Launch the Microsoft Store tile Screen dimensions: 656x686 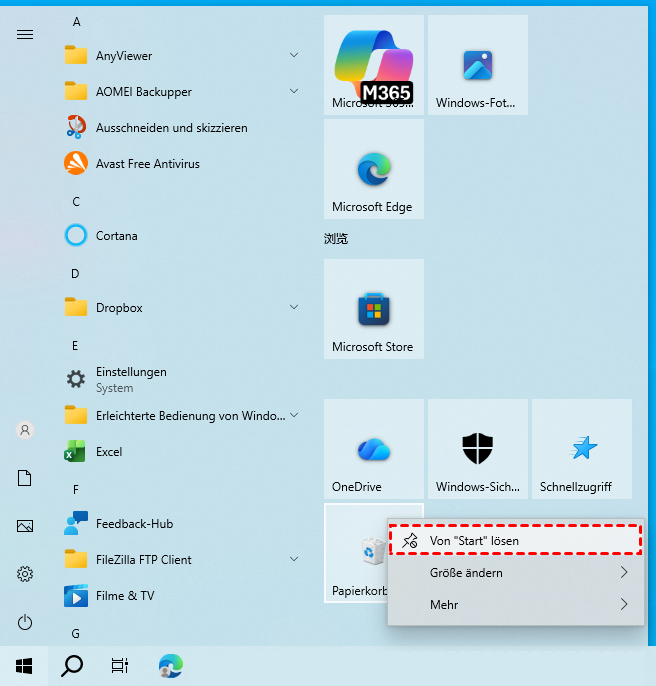click(x=374, y=309)
